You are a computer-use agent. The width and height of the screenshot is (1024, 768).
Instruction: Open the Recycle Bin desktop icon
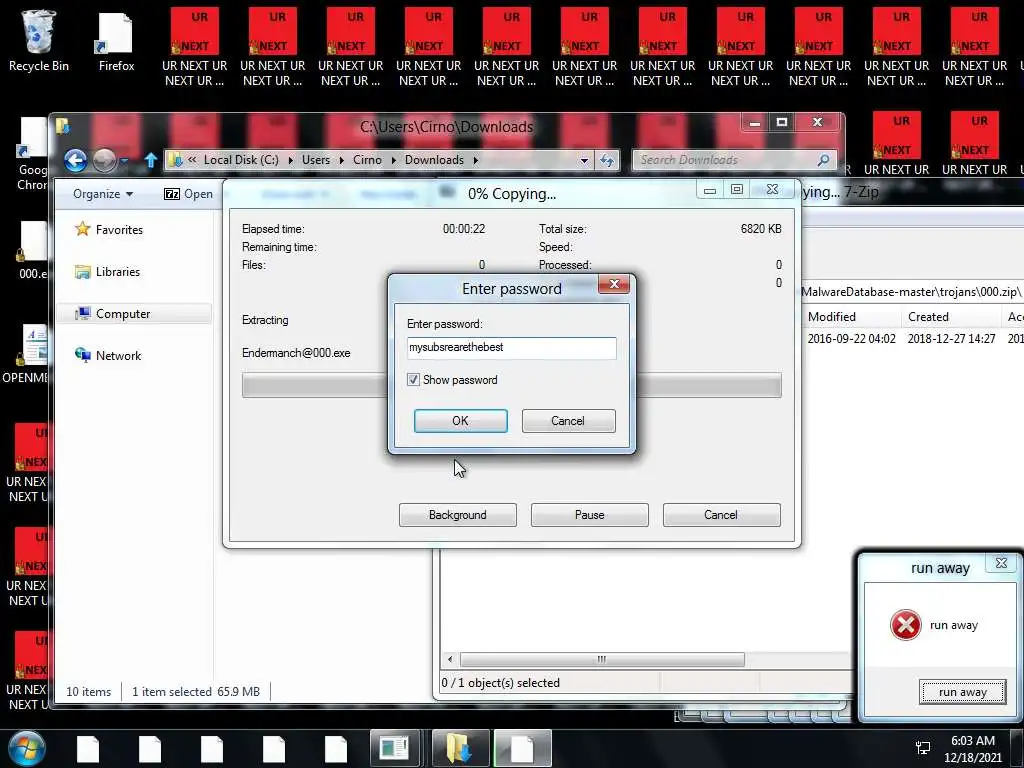pos(38,39)
